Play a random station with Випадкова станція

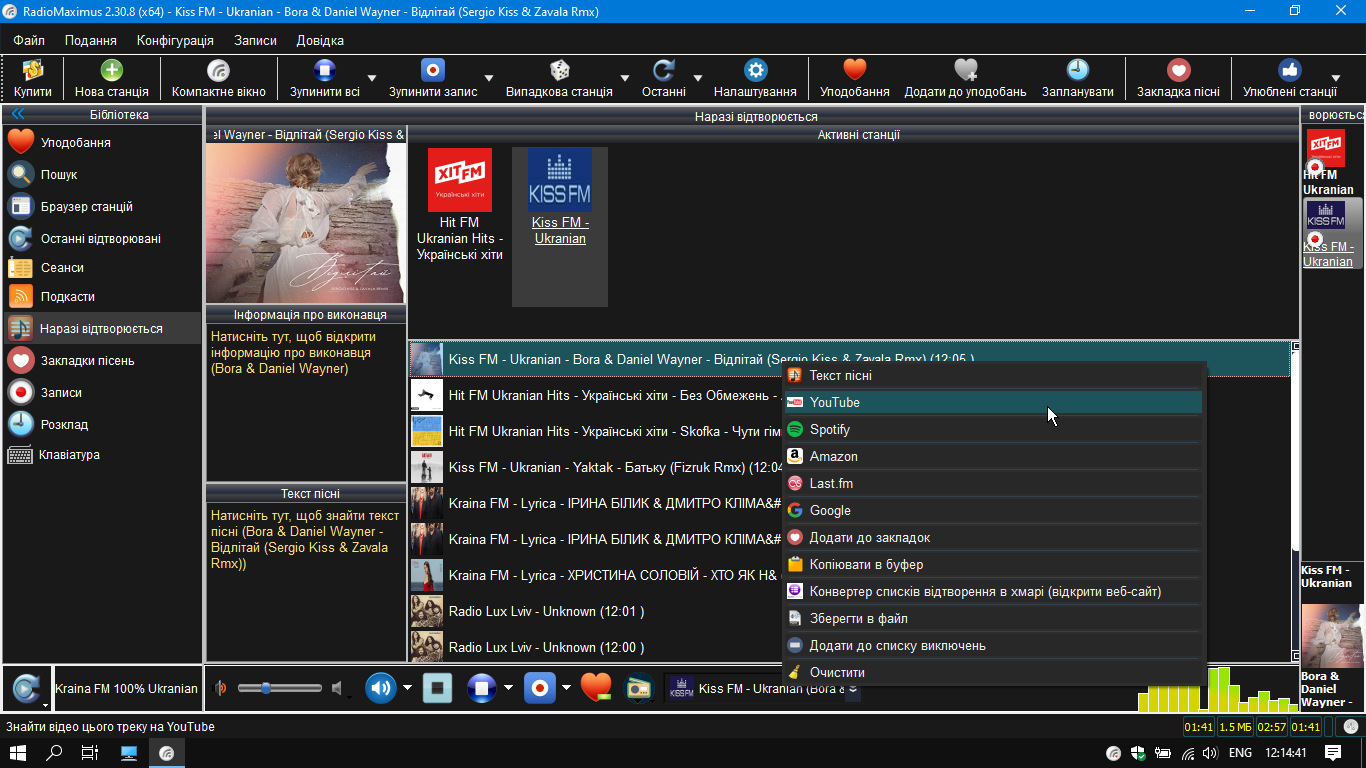pyautogui.click(x=559, y=79)
